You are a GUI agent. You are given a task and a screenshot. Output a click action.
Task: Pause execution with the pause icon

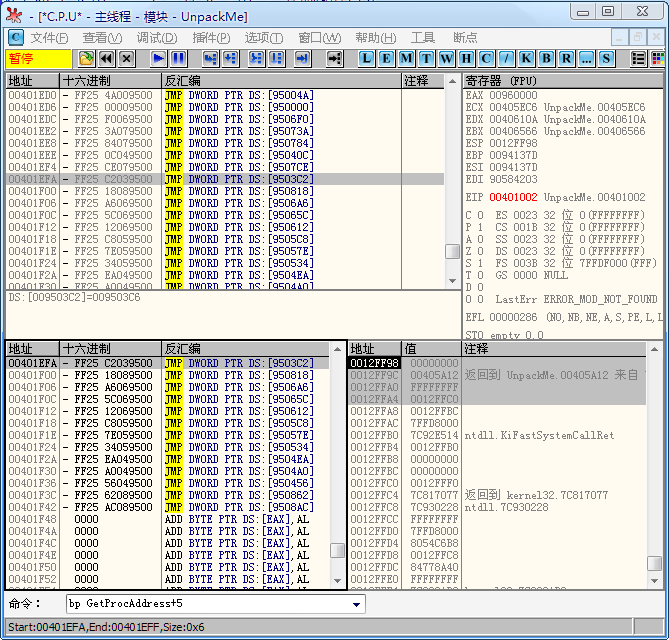pyautogui.click(x=178, y=58)
